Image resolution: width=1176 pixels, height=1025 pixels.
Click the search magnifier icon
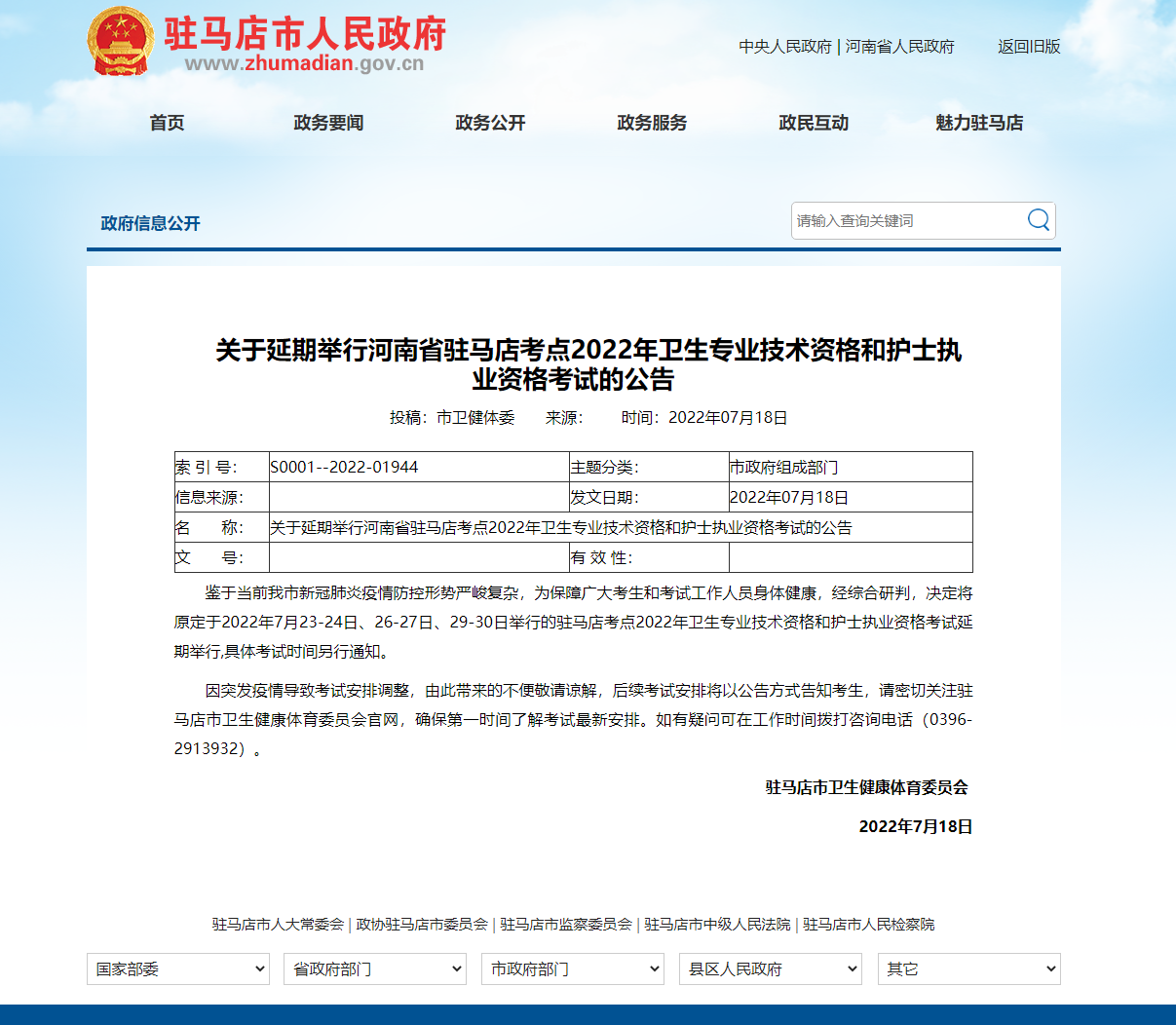[x=1039, y=220]
